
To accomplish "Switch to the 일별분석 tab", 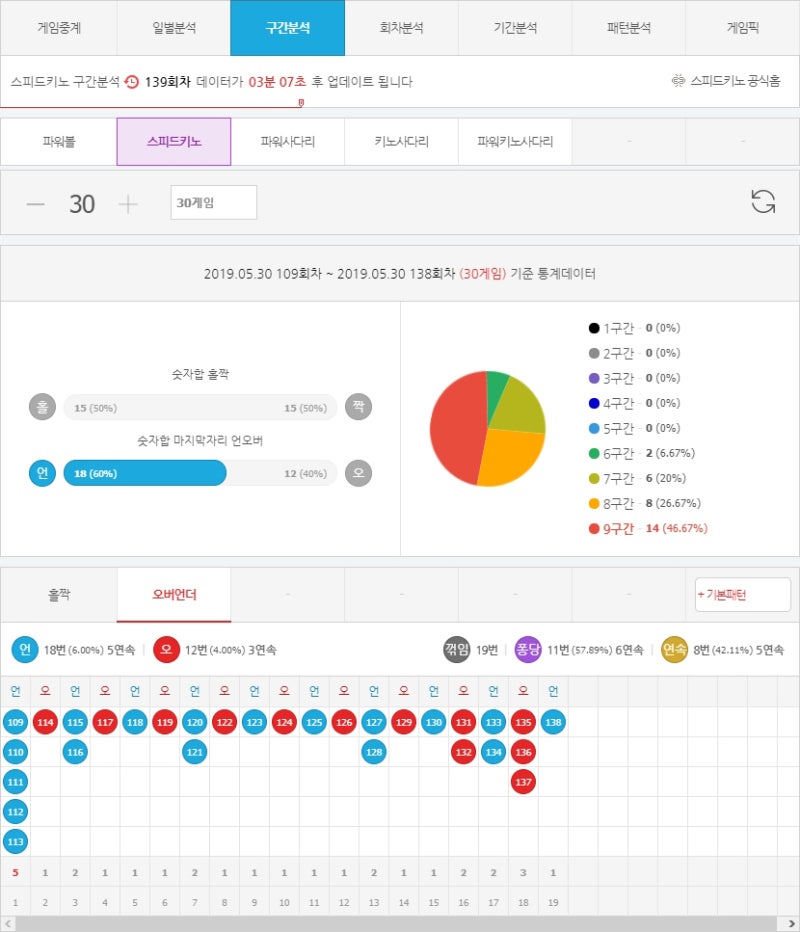I will (x=174, y=28).
